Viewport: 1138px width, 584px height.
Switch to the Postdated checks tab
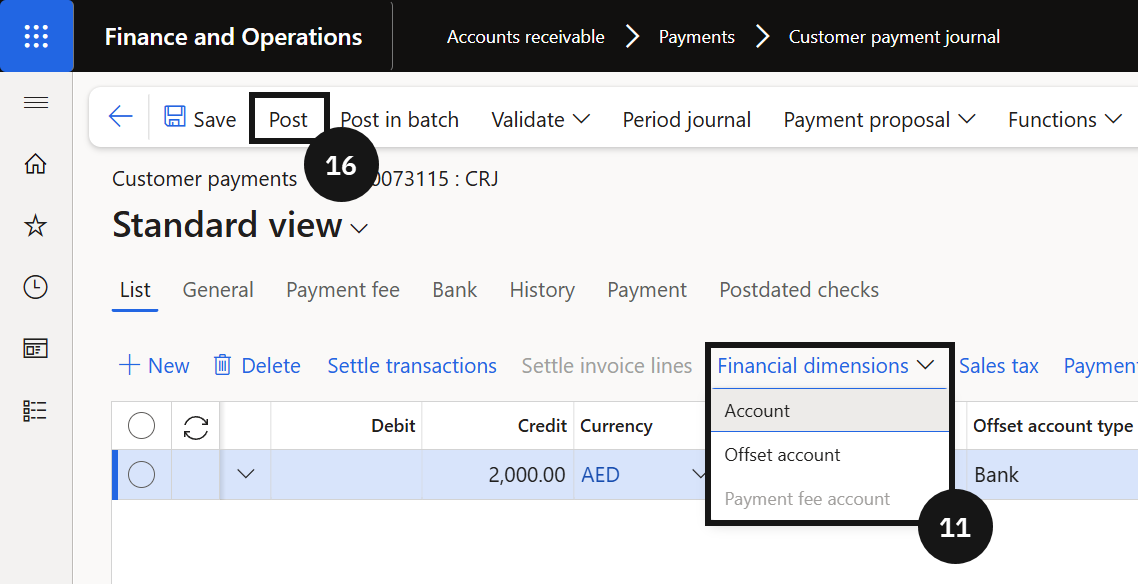(x=799, y=290)
